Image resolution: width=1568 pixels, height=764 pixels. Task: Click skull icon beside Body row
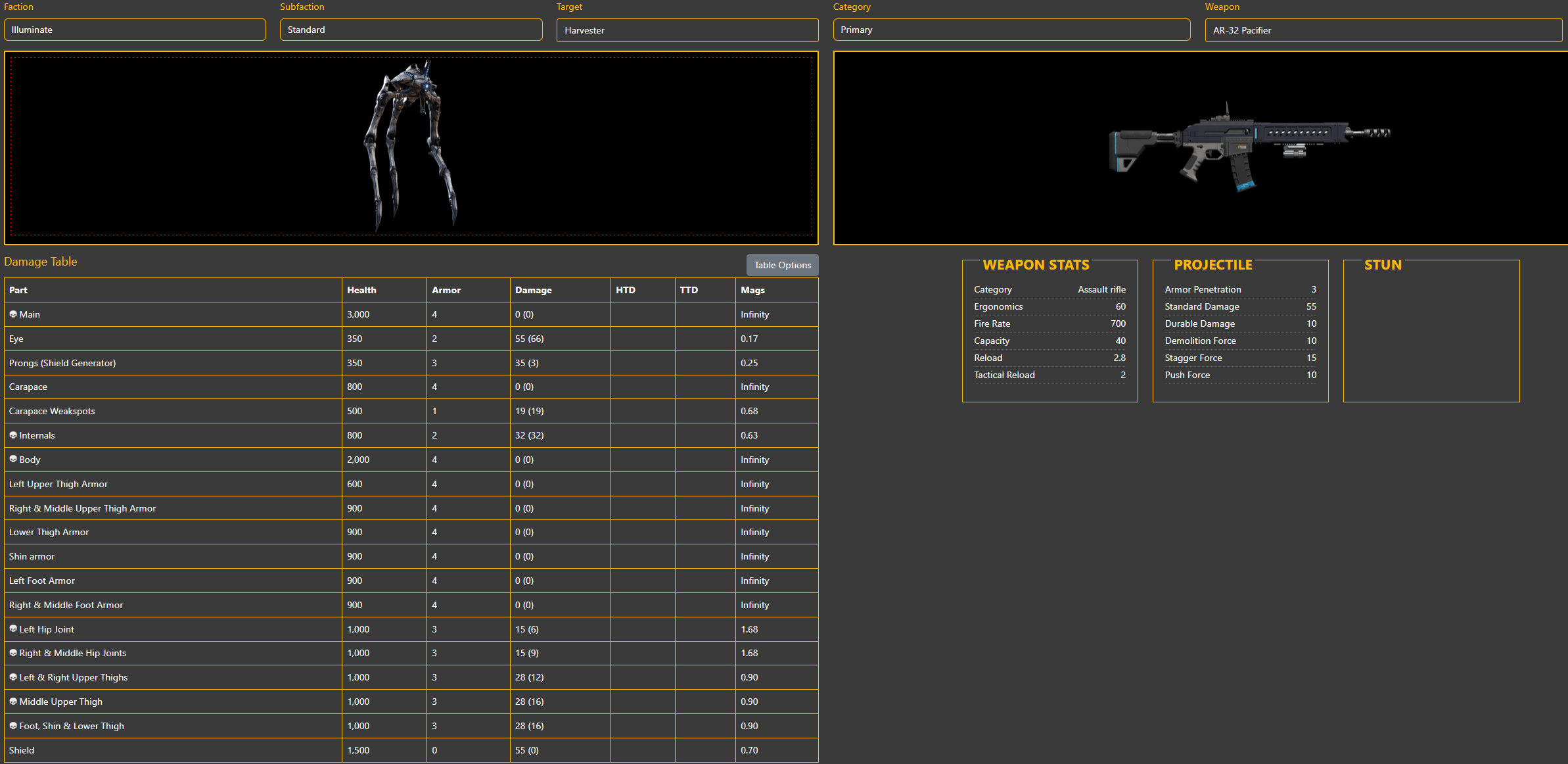click(13, 459)
